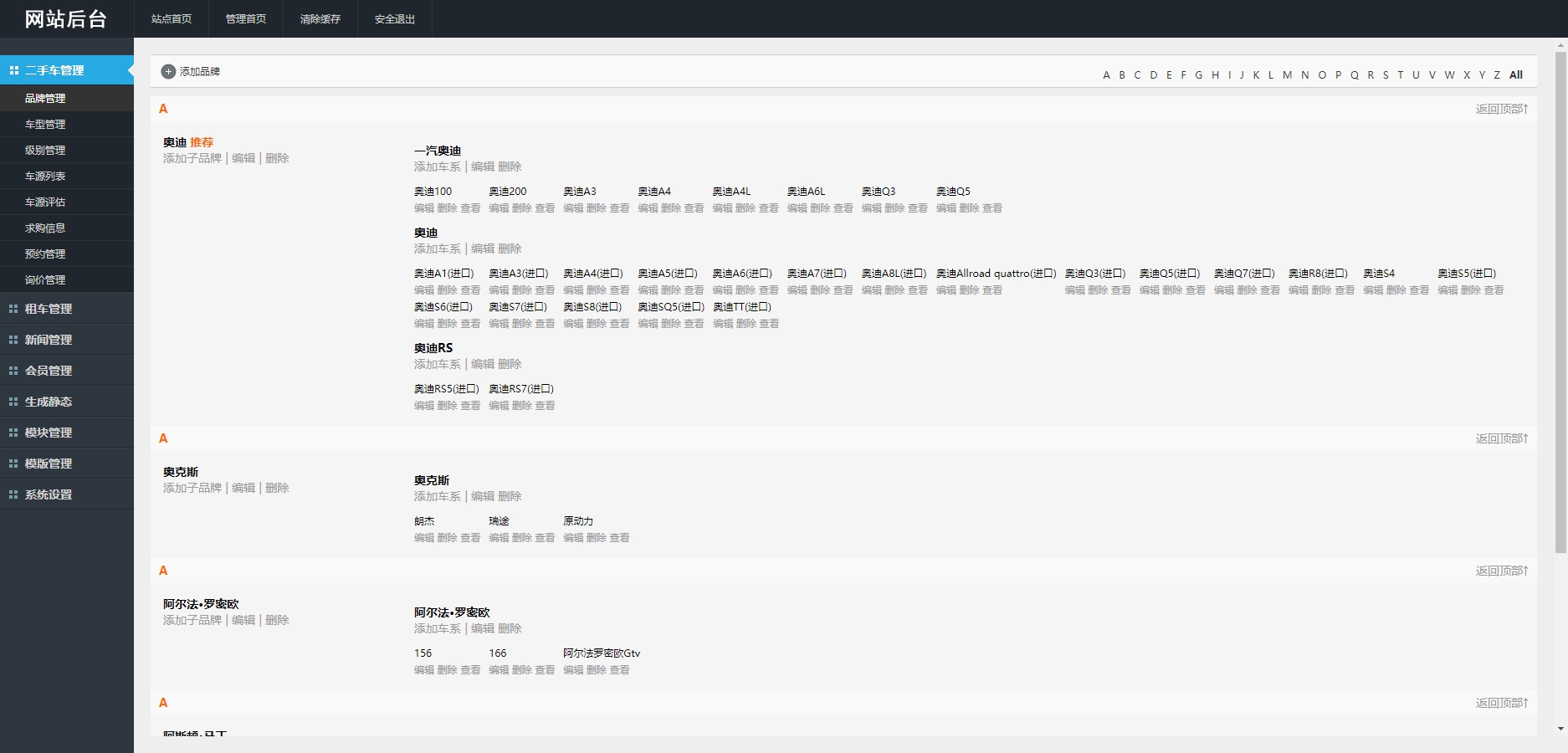Expand the 生成静态 sidebar section
This screenshot has height=753, width=1568.
pyautogui.click(x=67, y=402)
